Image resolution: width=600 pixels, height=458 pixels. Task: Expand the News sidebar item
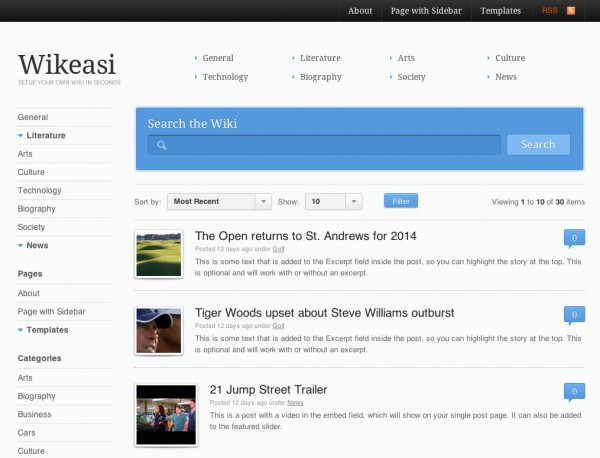(21, 246)
